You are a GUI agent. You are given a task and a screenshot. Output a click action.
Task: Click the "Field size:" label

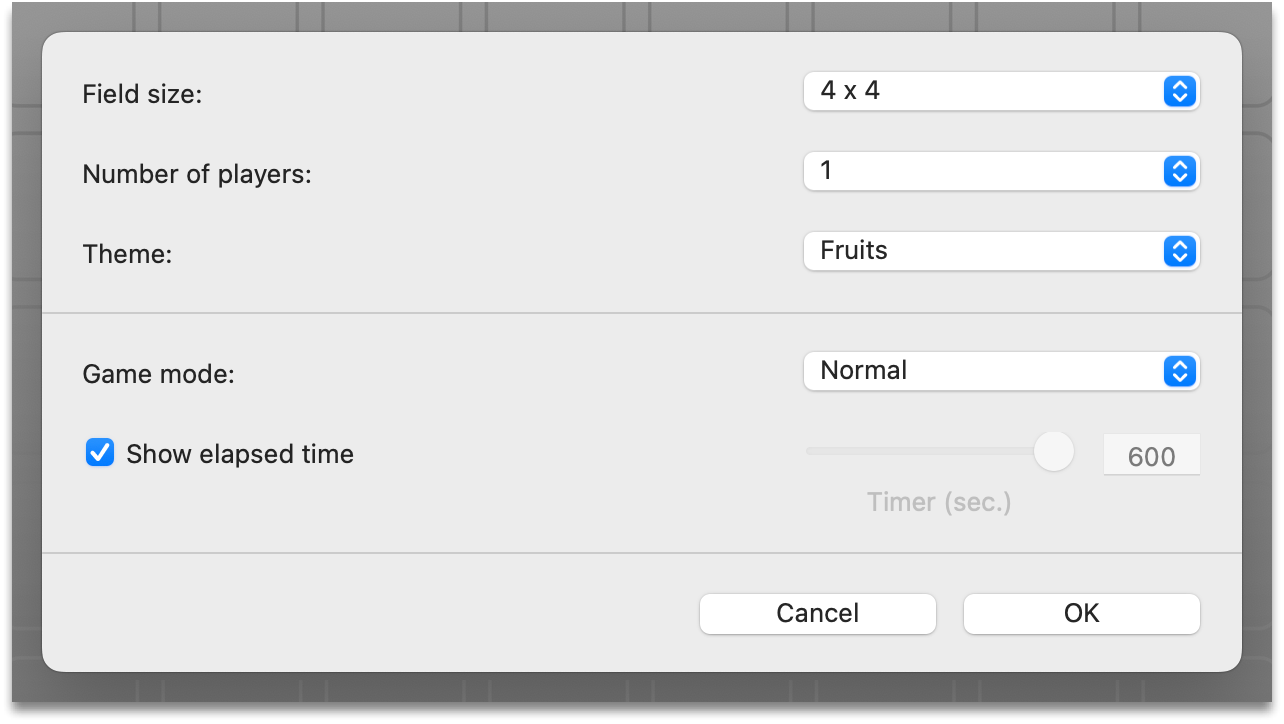tap(142, 95)
